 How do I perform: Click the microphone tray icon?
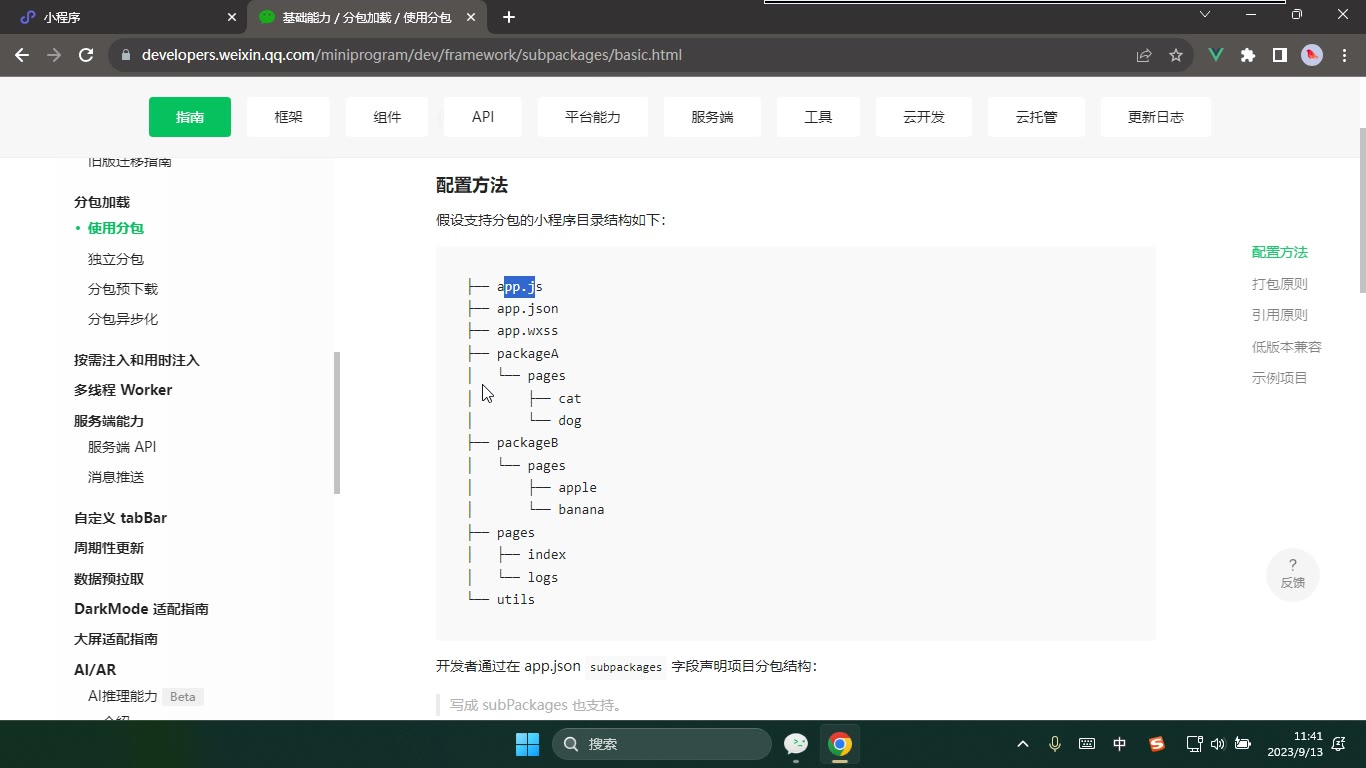[1055, 744]
